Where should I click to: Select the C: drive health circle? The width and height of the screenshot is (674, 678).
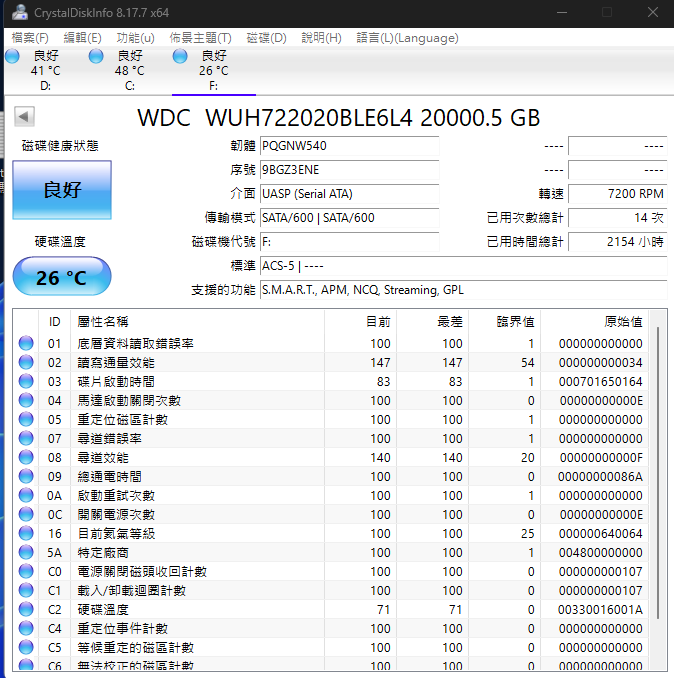[96, 56]
